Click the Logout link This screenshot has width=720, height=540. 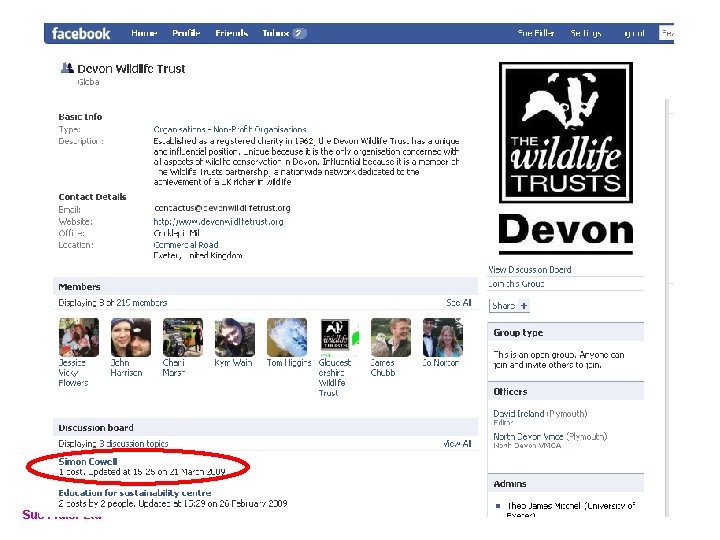click(x=634, y=33)
